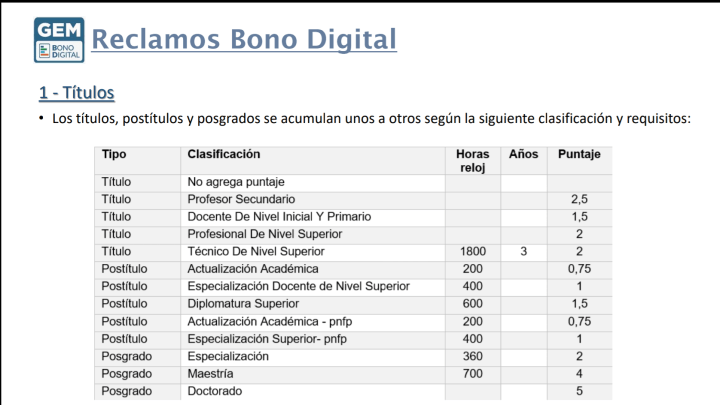Select the Profesor Secundario cell
Screen dimensions: 720x405
(x=241, y=200)
